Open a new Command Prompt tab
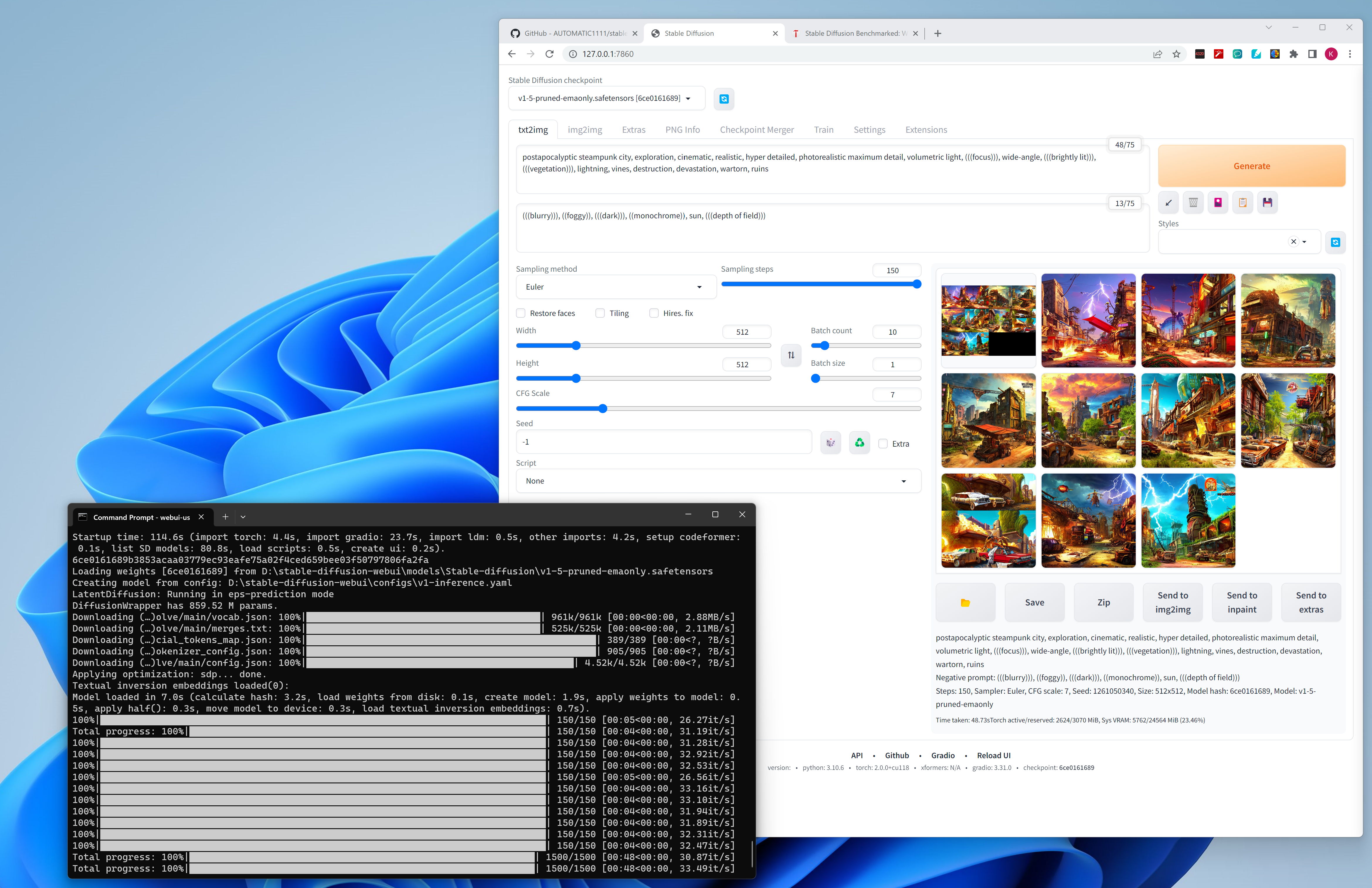1372x888 pixels. point(225,517)
